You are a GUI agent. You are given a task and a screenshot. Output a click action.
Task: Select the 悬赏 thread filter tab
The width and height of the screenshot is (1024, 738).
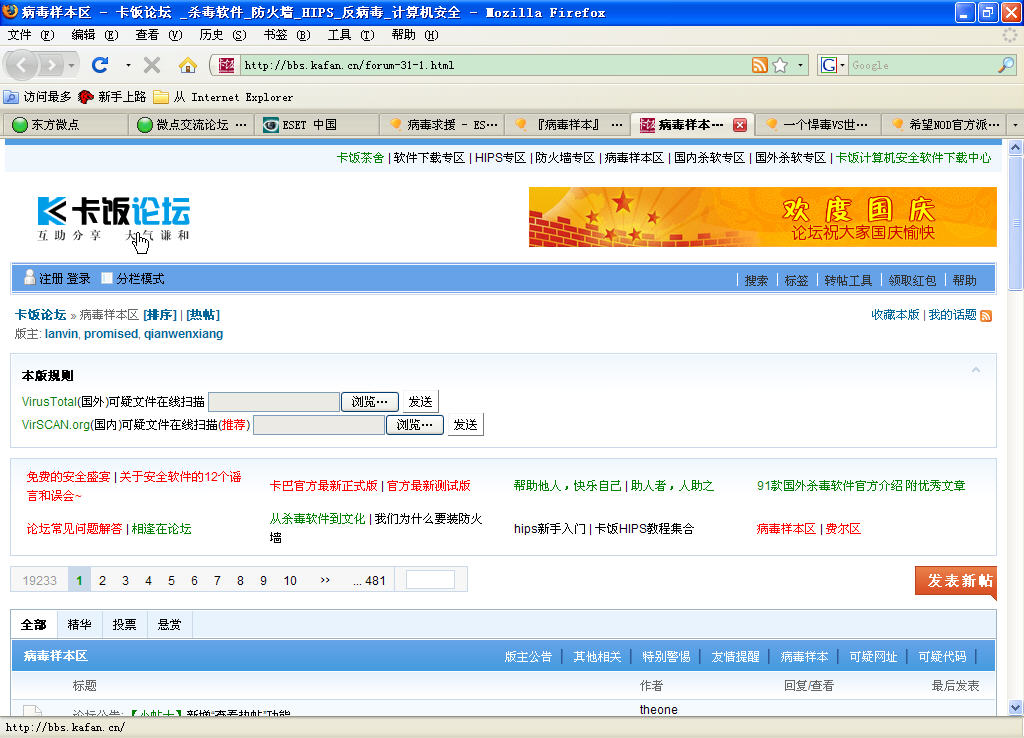[x=169, y=625]
